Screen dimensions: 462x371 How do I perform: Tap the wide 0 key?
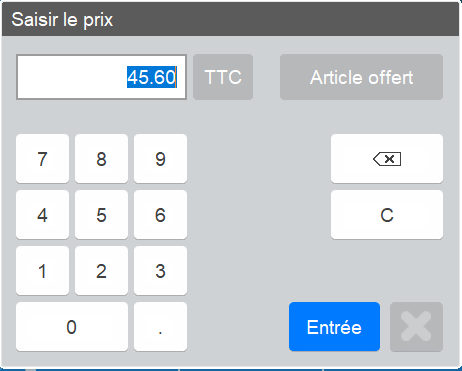coord(72,327)
